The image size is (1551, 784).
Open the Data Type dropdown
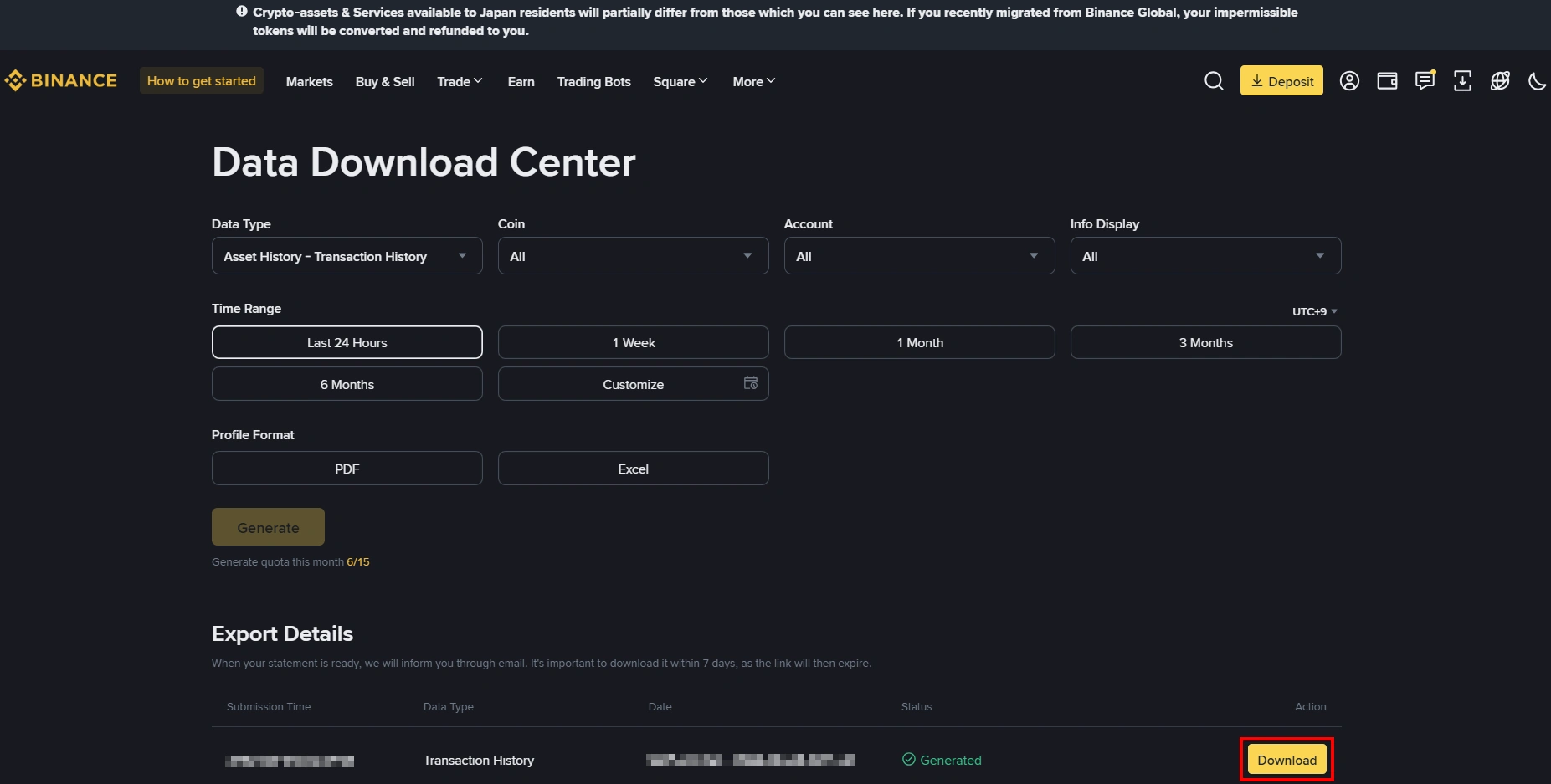pos(347,256)
